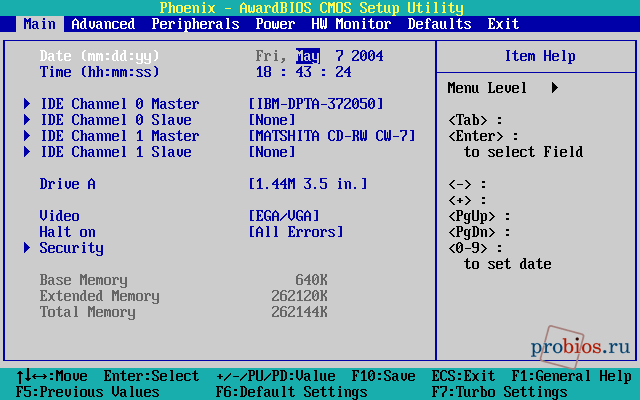This screenshot has height=400, width=640.
Task: Select IDE Channel 0 Master label
Action: [120, 104]
